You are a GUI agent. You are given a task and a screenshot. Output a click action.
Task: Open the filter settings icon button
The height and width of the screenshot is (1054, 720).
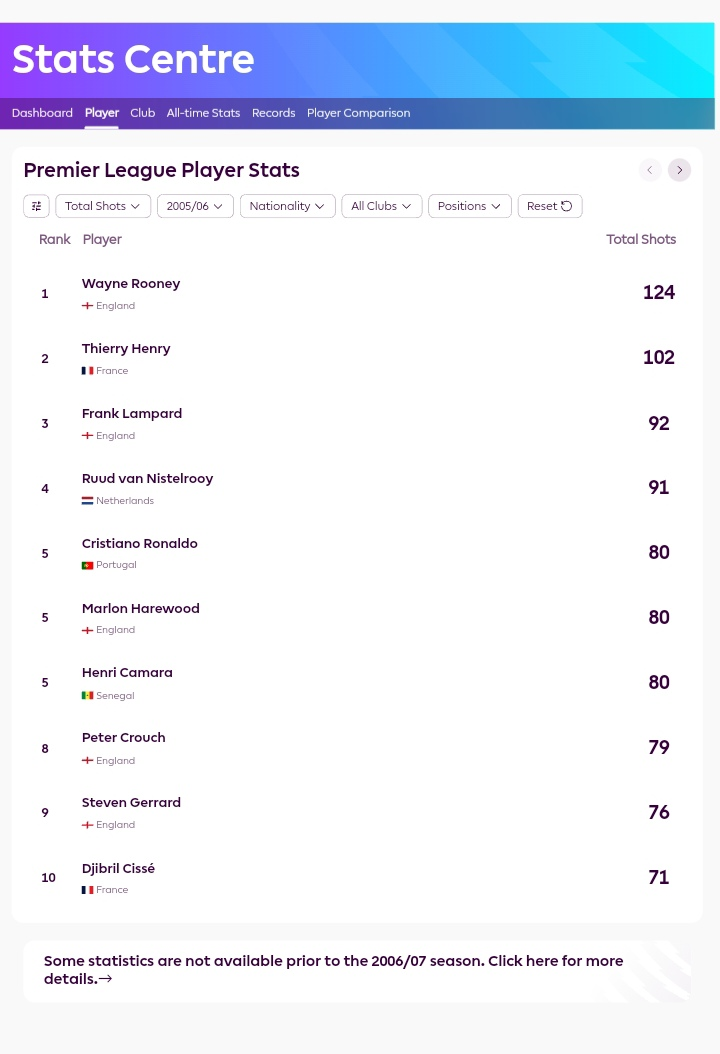36,206
